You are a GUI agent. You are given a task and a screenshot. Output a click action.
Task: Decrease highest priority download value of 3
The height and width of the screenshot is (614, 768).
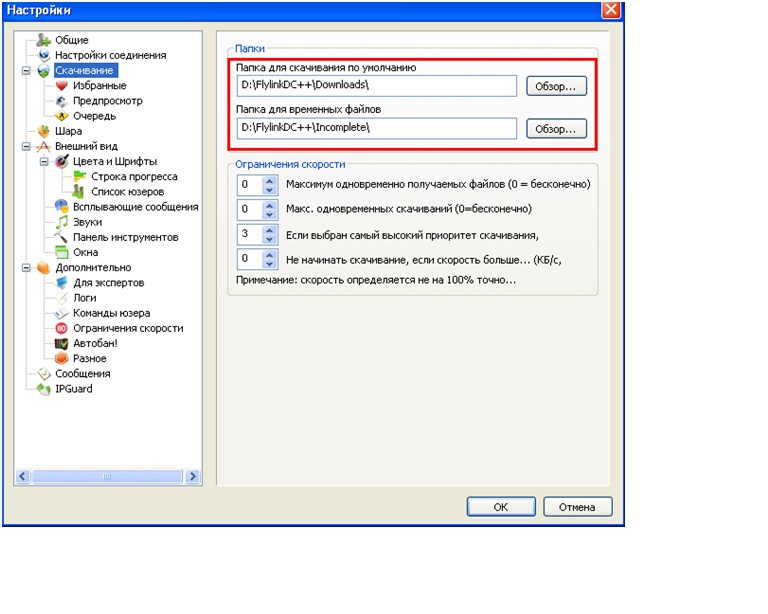pos(269,239)
